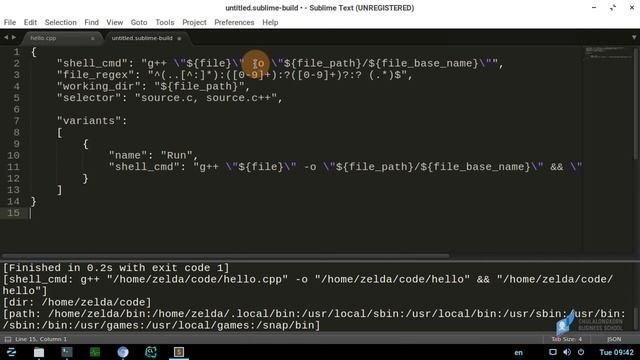Open the Tab Size: 4 selector

pos(567,339)
